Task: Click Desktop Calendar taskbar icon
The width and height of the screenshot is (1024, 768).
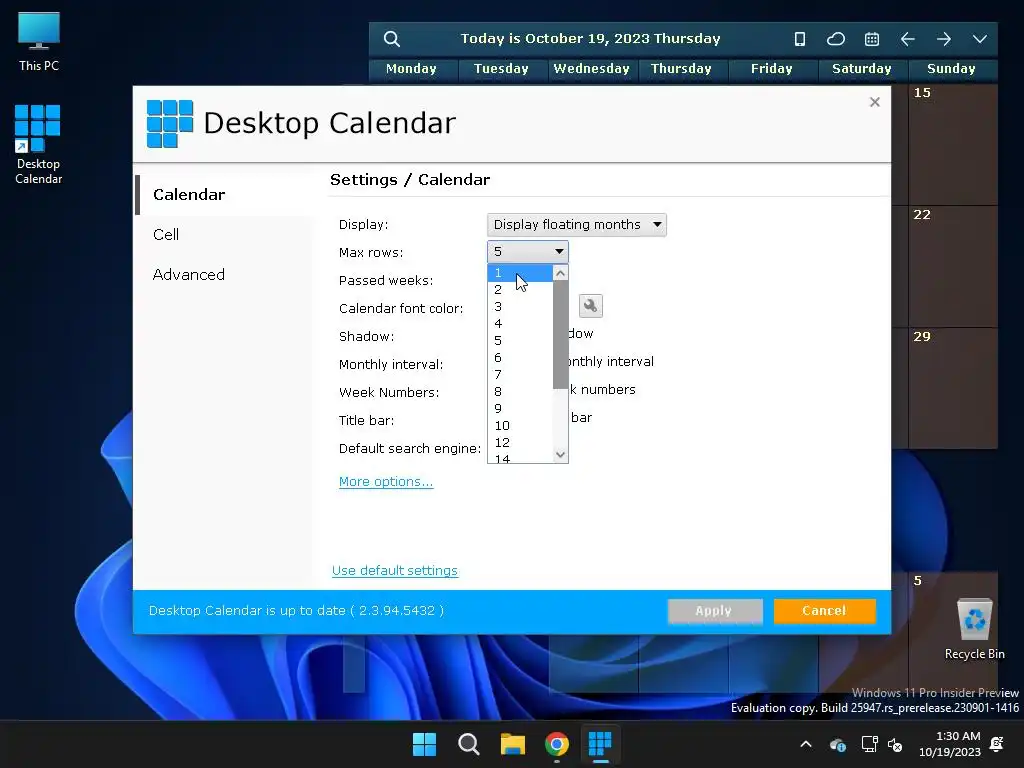Action: tap(600, 744)
